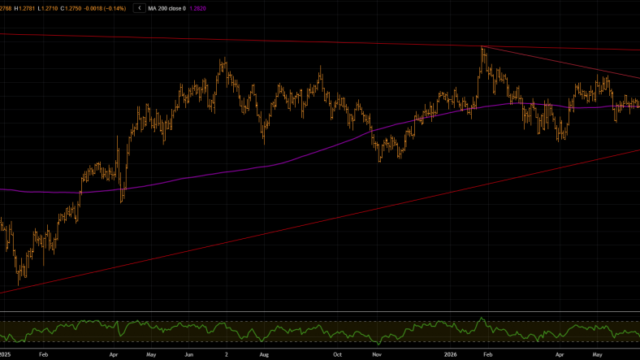Viewport: 640px width, 360px height.
Task: Click the change value -0.0018 (-0.14%)
Action: tap(105, 8)
